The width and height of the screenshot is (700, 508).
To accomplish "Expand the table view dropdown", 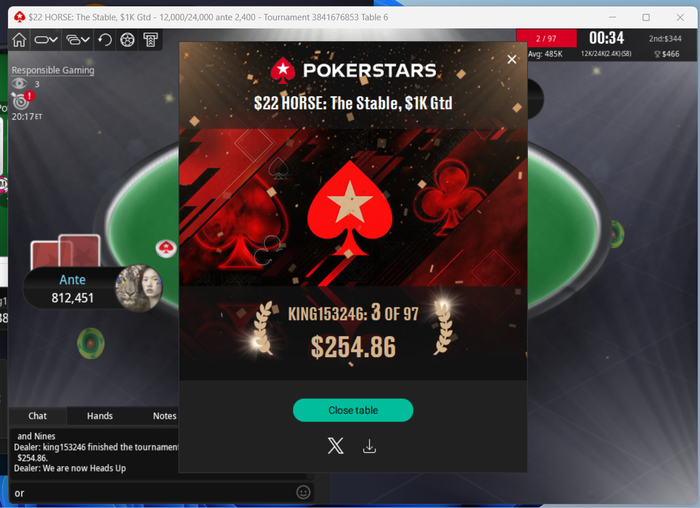I will tap(46, 40).
